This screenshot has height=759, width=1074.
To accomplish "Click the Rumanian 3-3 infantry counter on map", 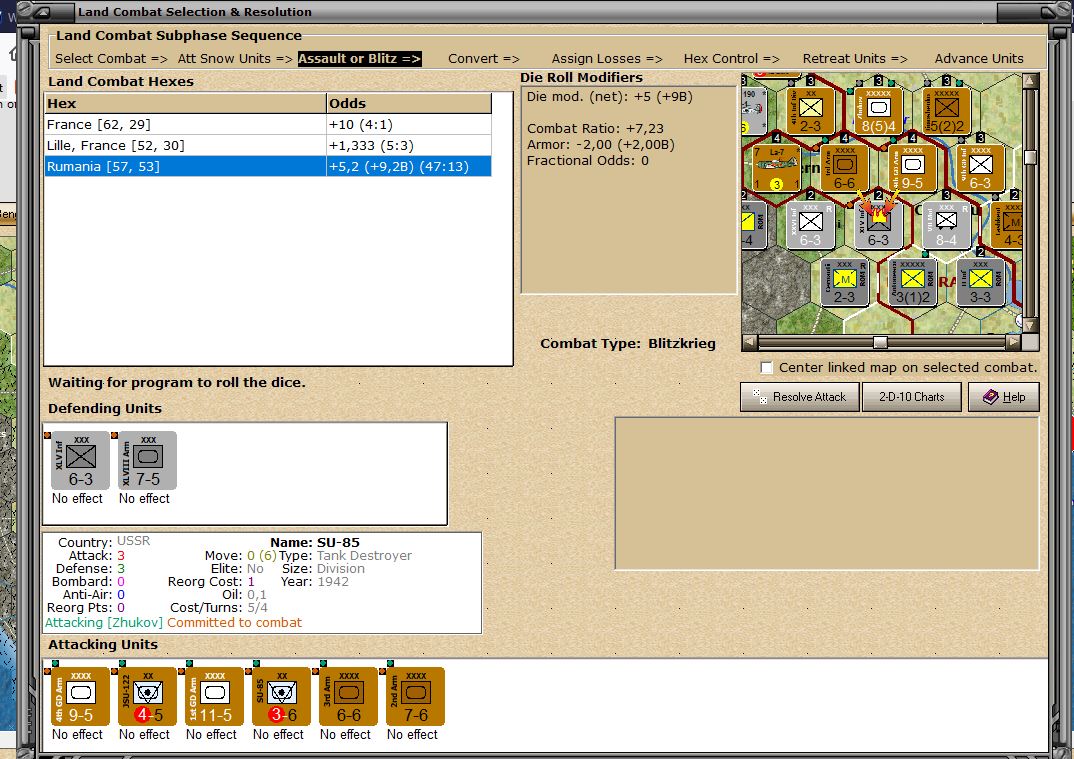I will click(980, 282).
